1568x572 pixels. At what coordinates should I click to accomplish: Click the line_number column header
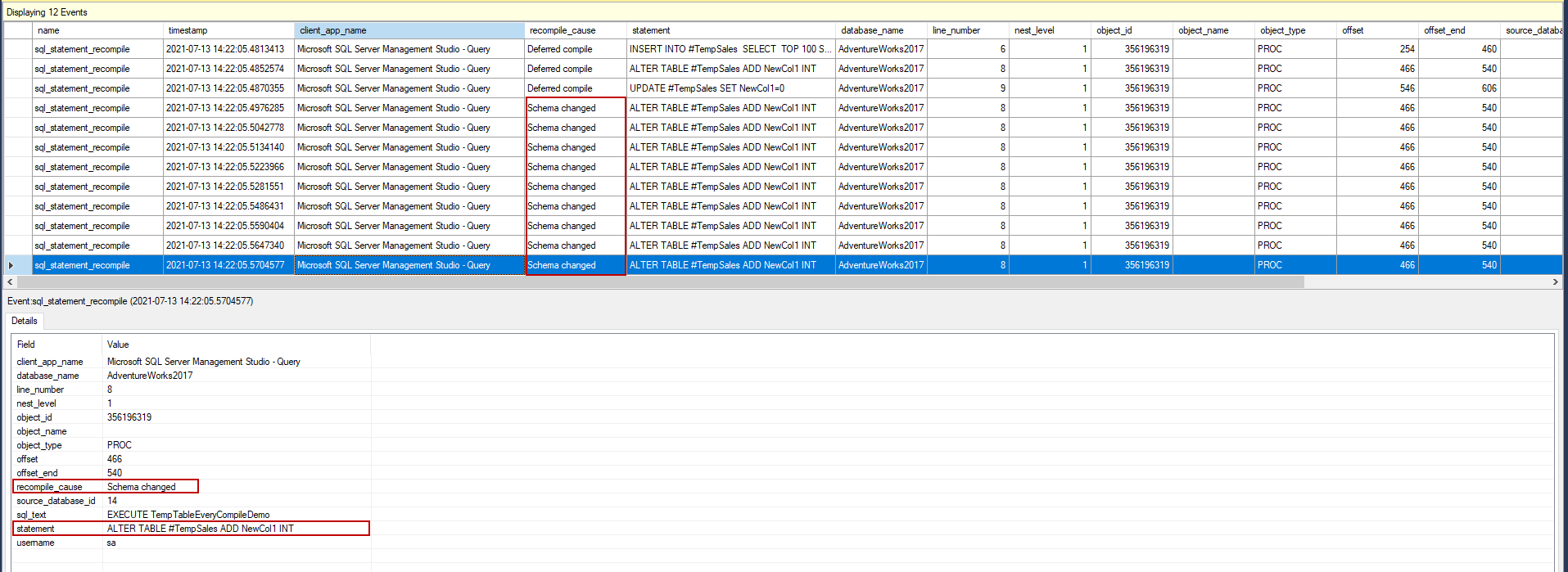[968, 30]
